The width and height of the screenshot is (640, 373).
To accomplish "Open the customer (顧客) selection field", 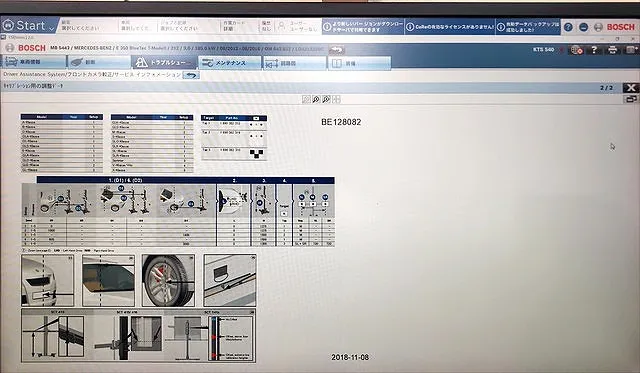I will [x=87, y=26].
